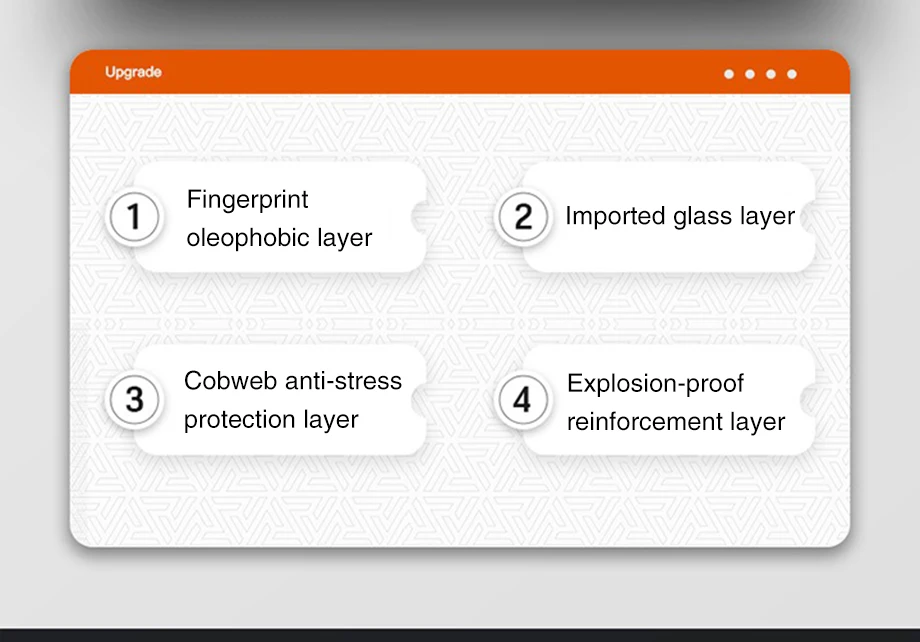Select the number 4 circle badge
920x642 pixels.
pyautogui.click(x=523, y=400)
